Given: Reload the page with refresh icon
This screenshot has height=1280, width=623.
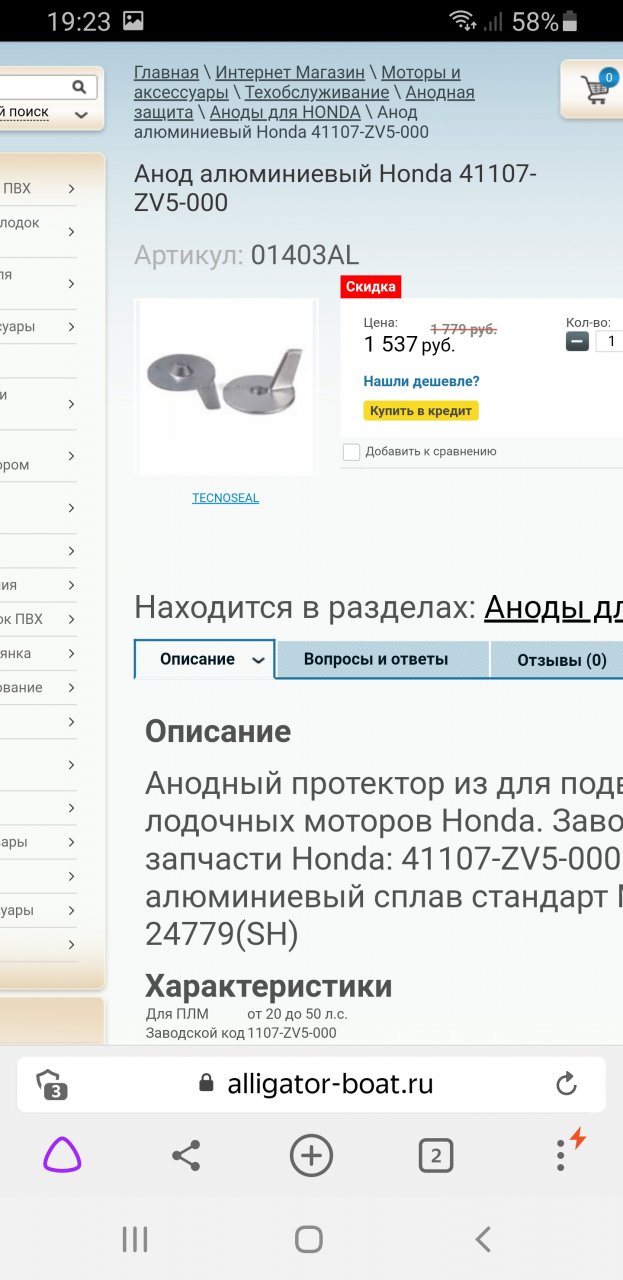Looking at the screenshot, I should point(566,1084).
